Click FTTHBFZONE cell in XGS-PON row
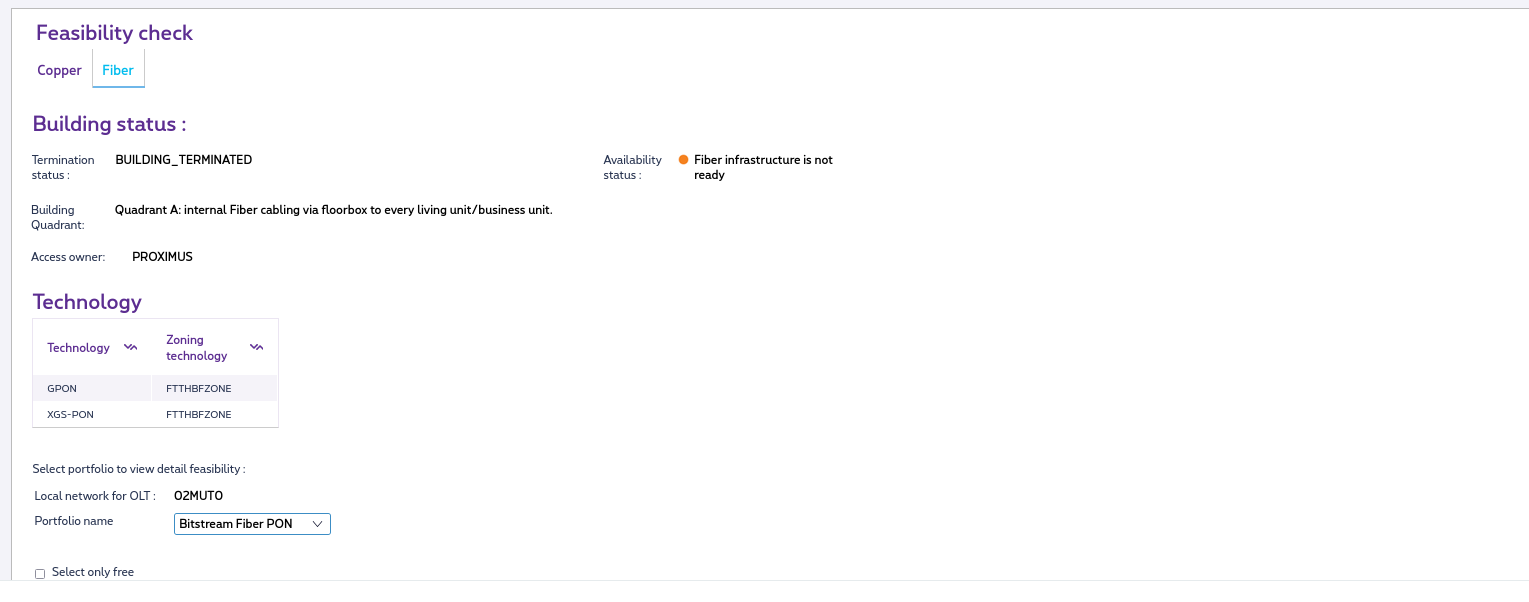 pos(214,414)
